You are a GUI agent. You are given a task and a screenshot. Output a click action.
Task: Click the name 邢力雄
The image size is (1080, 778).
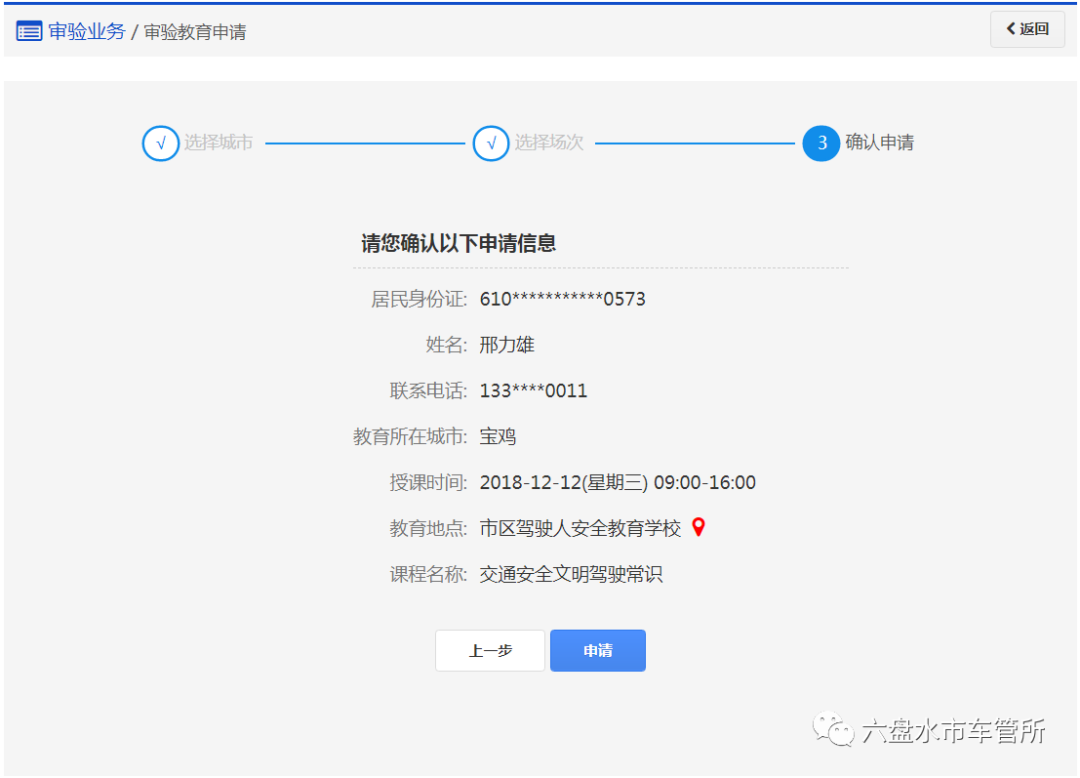506,344
